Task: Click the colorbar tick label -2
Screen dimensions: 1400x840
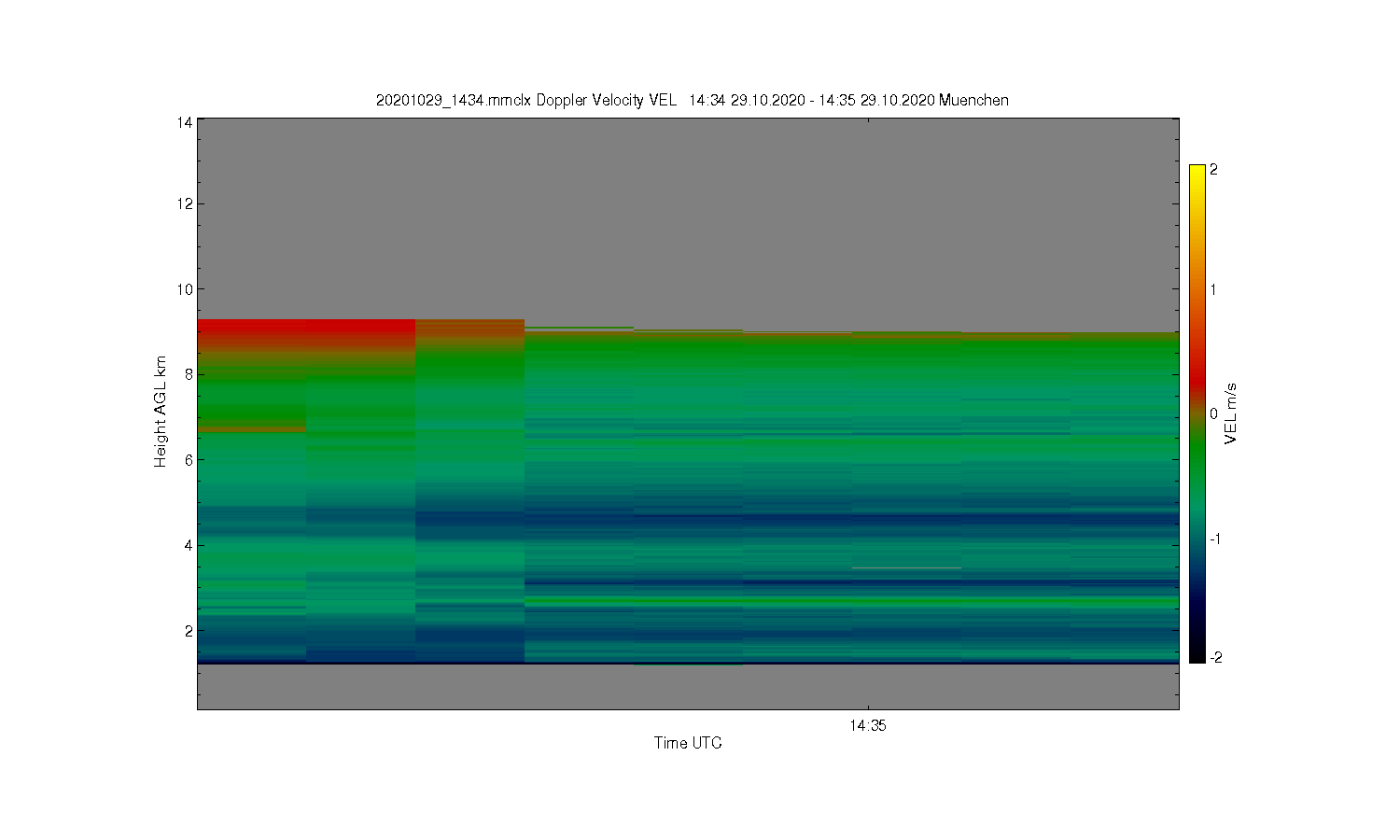Action: pyautogui.click(x=1215, y=657)
